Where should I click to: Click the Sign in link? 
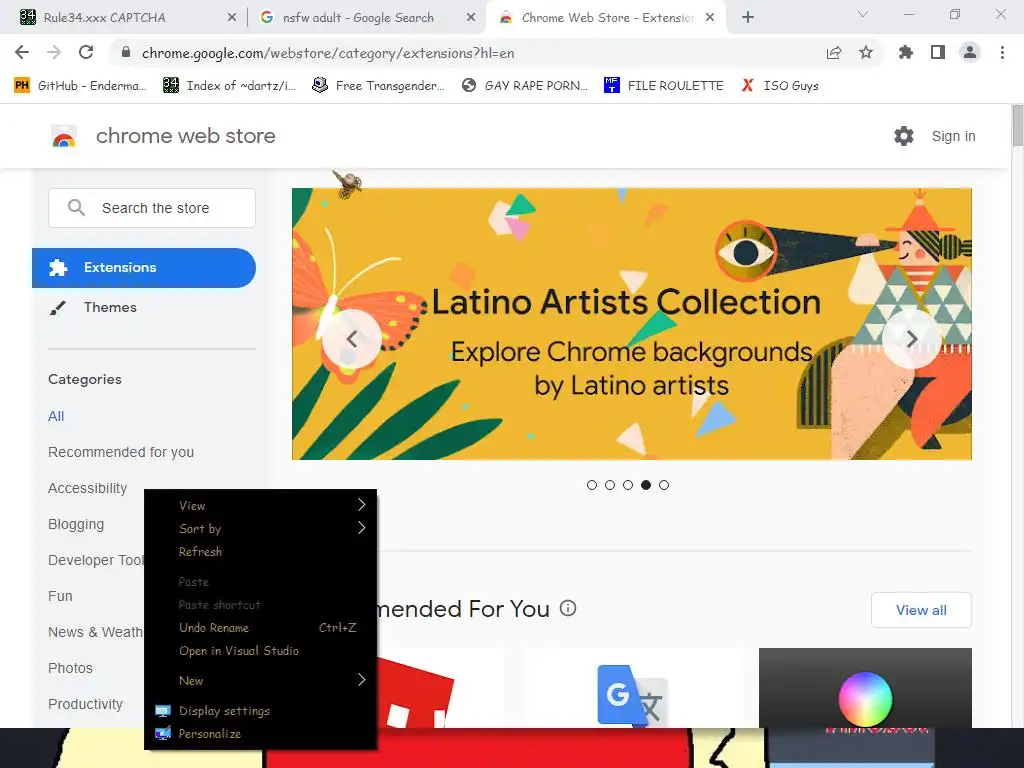coord(953,136)
